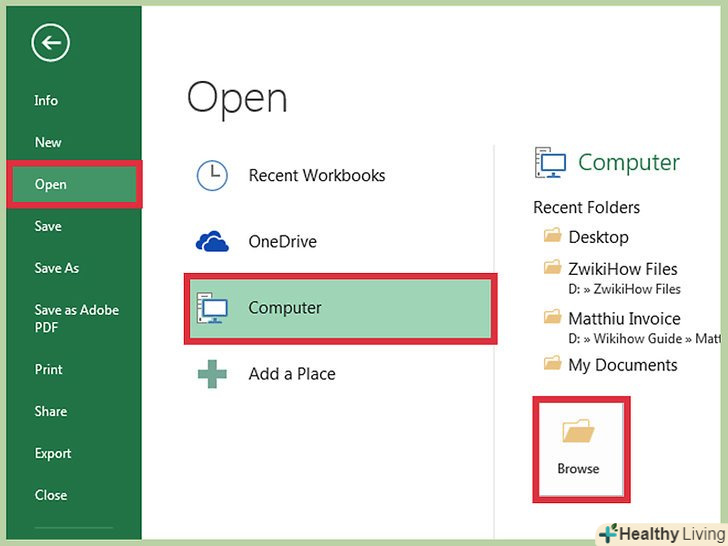This screenshot has height=546, width=728.
Task: Open the ZwikiHow Files recent folder
Action: point(623,269)
